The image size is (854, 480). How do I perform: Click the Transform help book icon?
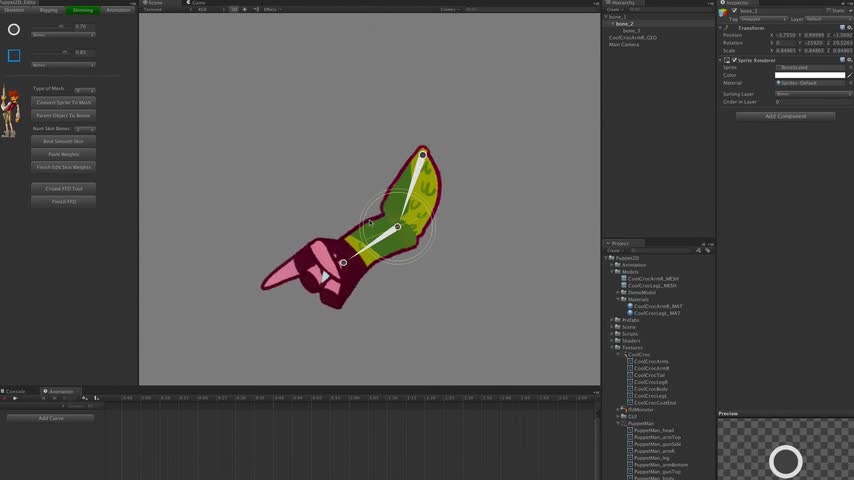tap(843, 28)
